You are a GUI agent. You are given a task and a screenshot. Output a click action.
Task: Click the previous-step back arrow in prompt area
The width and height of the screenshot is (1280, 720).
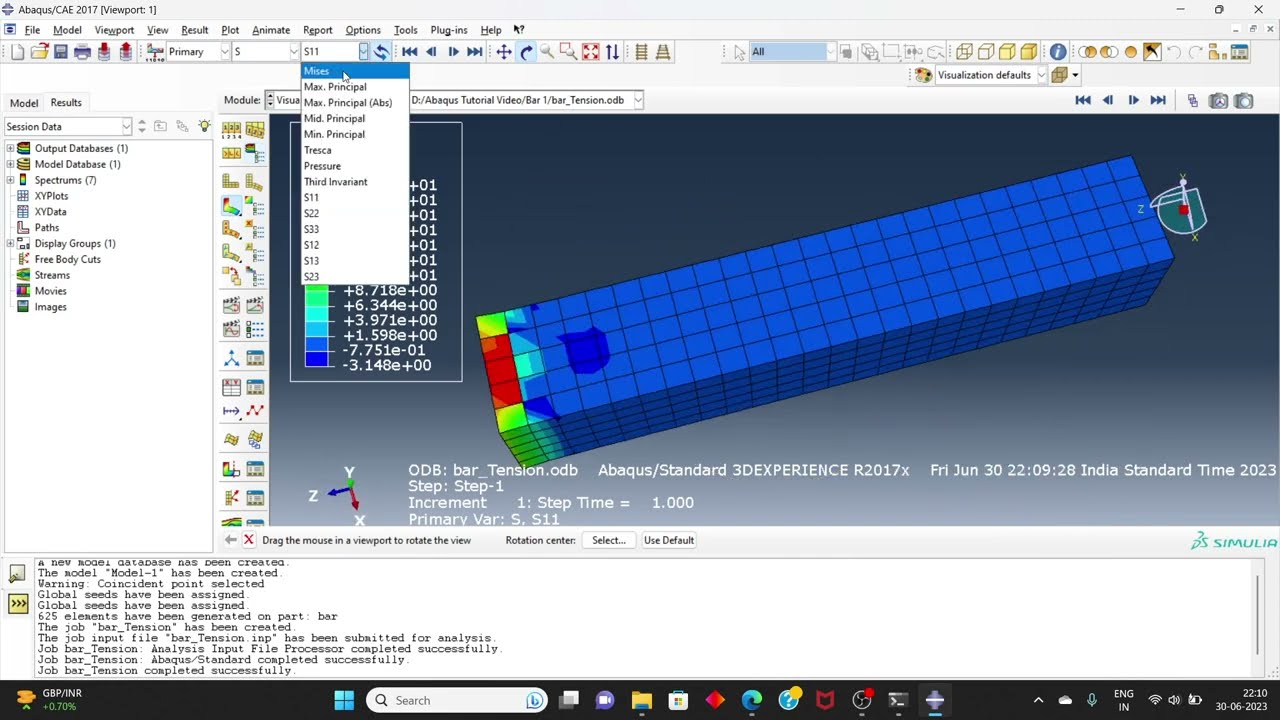pos(231,540)
